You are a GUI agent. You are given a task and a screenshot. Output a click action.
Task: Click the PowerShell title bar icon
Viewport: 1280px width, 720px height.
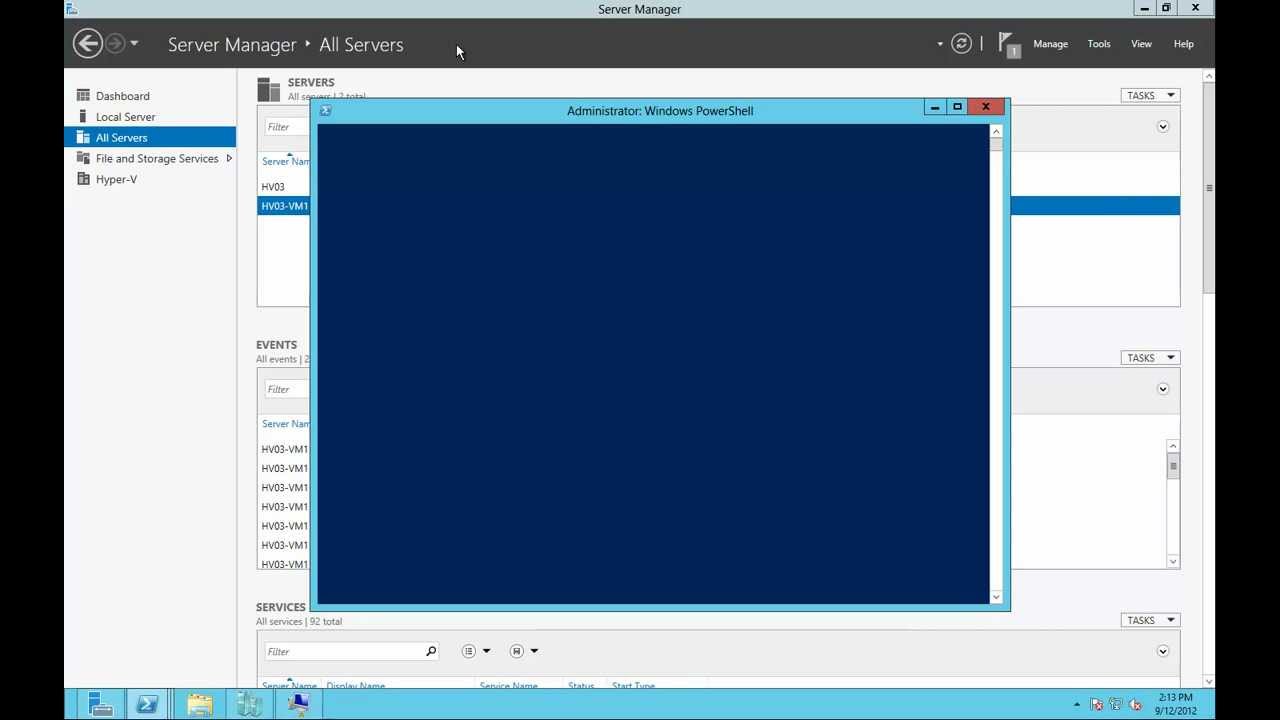(325, 111)
